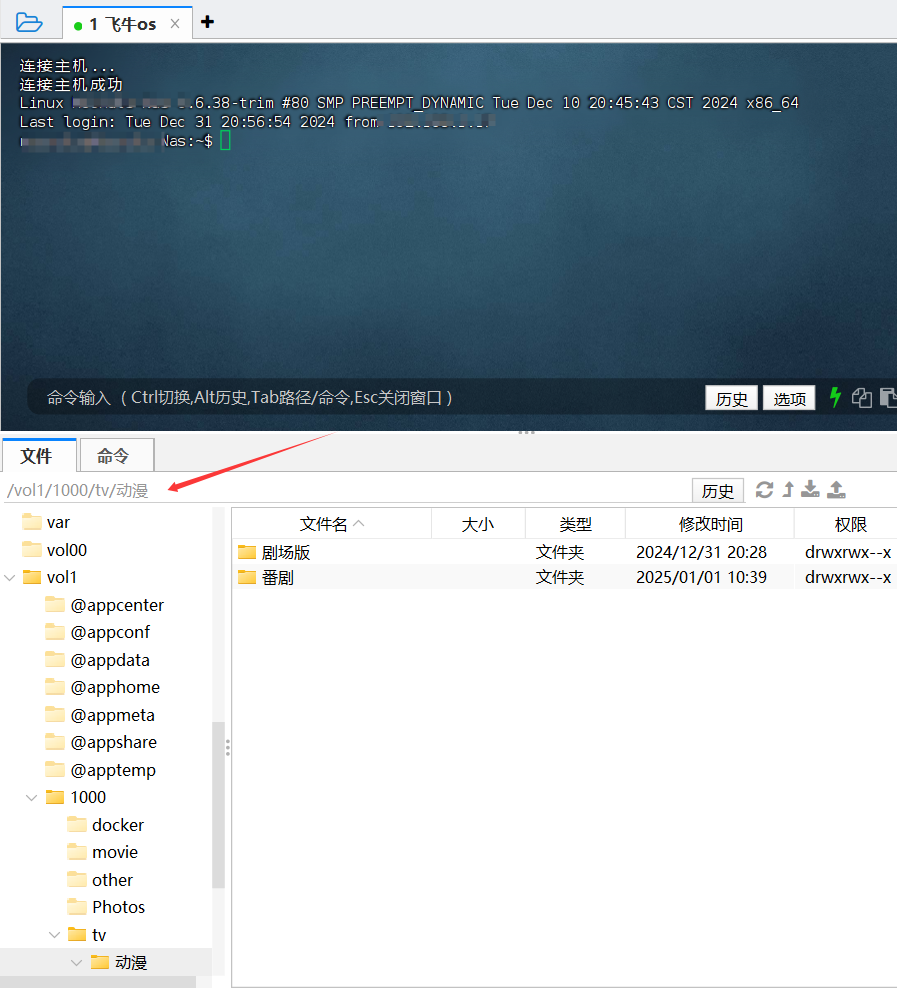Select the vol1 folder in tree
The width and height of the screenshot is (897, 988).
[x=49, y=577]
